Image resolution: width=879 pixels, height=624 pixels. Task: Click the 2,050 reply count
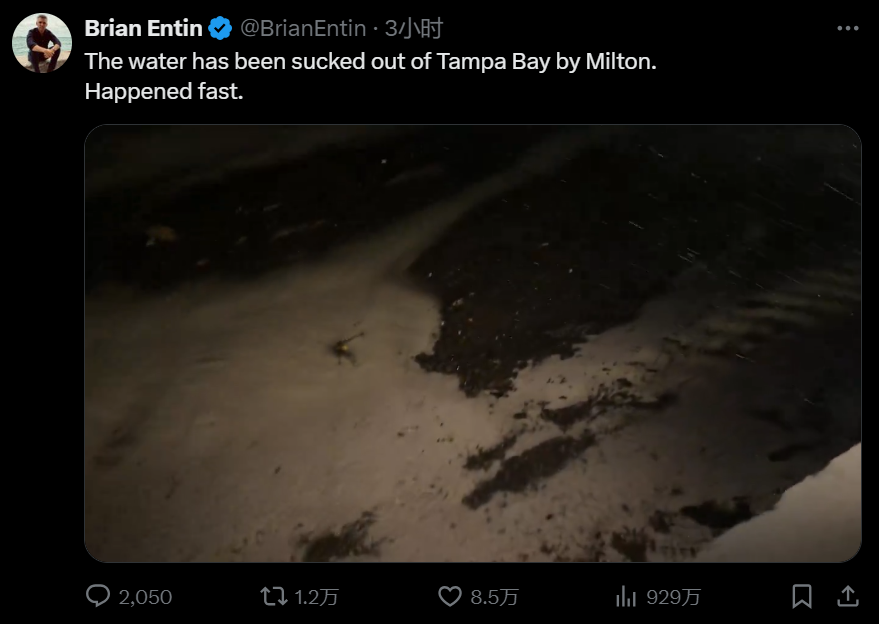pyautogui.click(x=145, y=597)
